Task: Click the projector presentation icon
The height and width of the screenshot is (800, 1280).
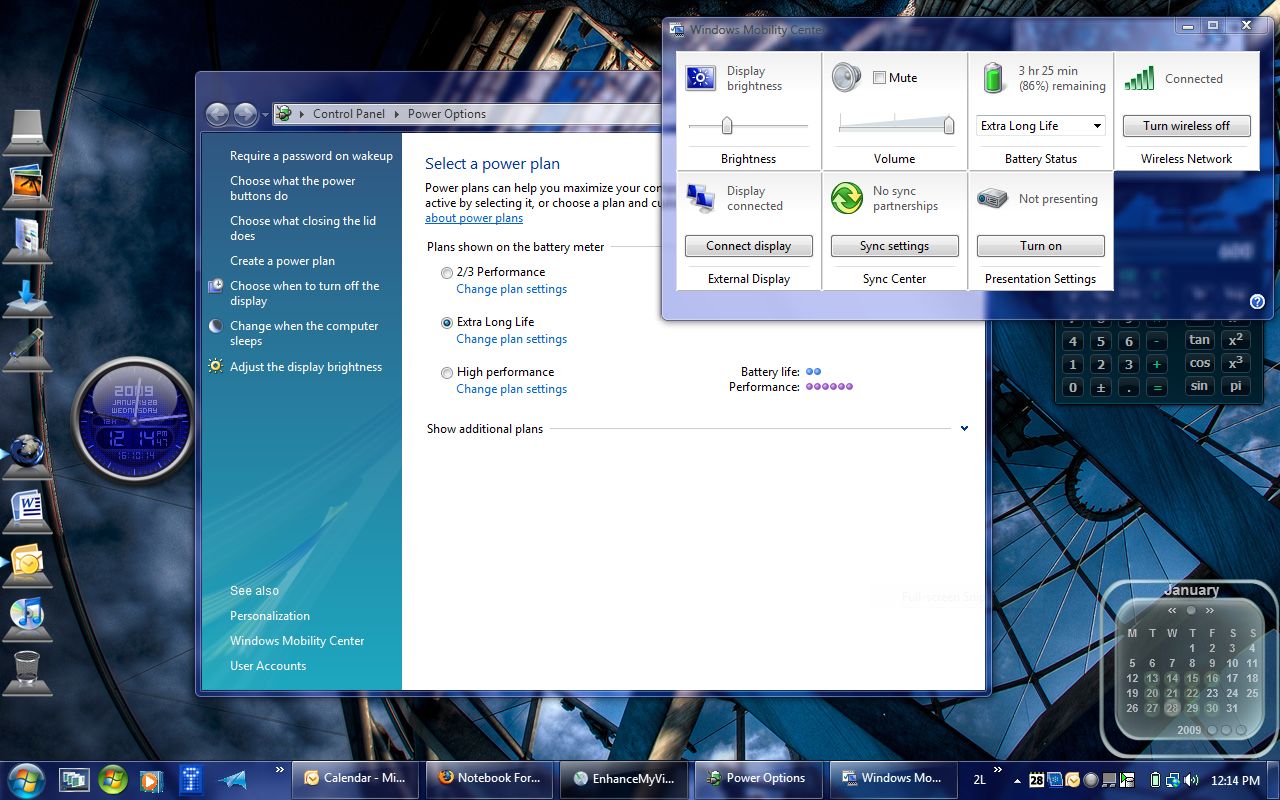Action: pos(993,198)
